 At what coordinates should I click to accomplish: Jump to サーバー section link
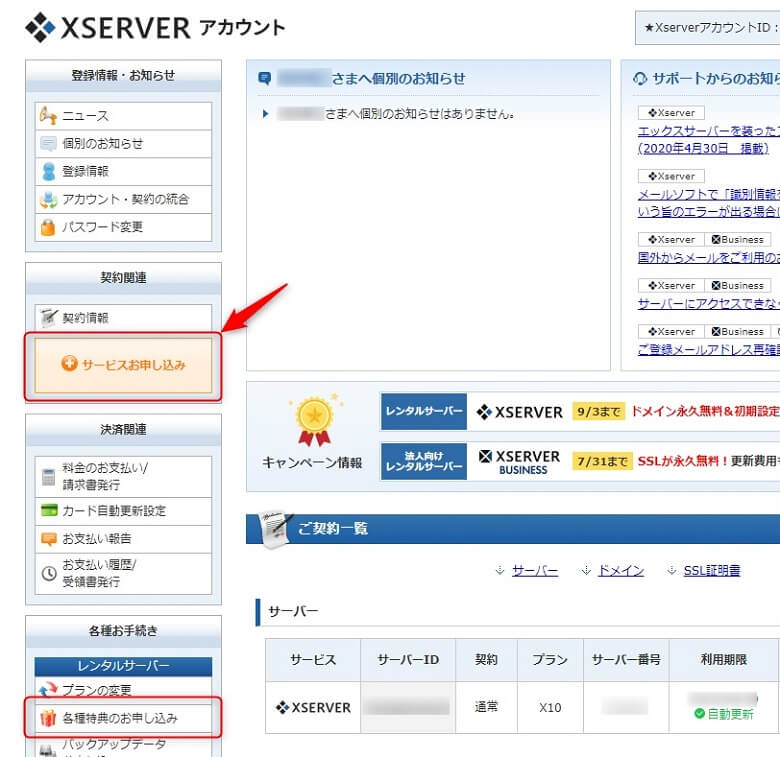click(x=535, y=570)
